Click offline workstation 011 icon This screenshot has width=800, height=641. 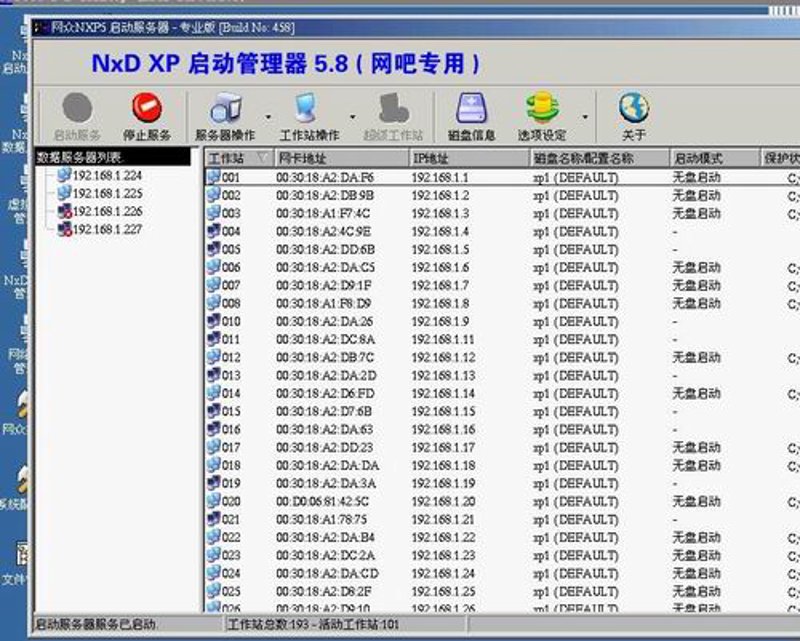[x=213, y=338]
